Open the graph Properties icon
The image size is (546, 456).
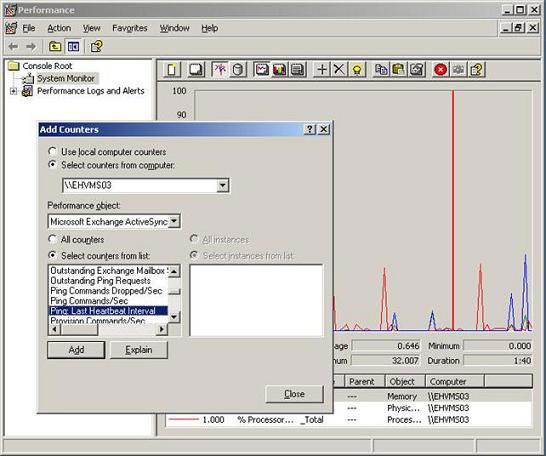[x=416, y=70]
